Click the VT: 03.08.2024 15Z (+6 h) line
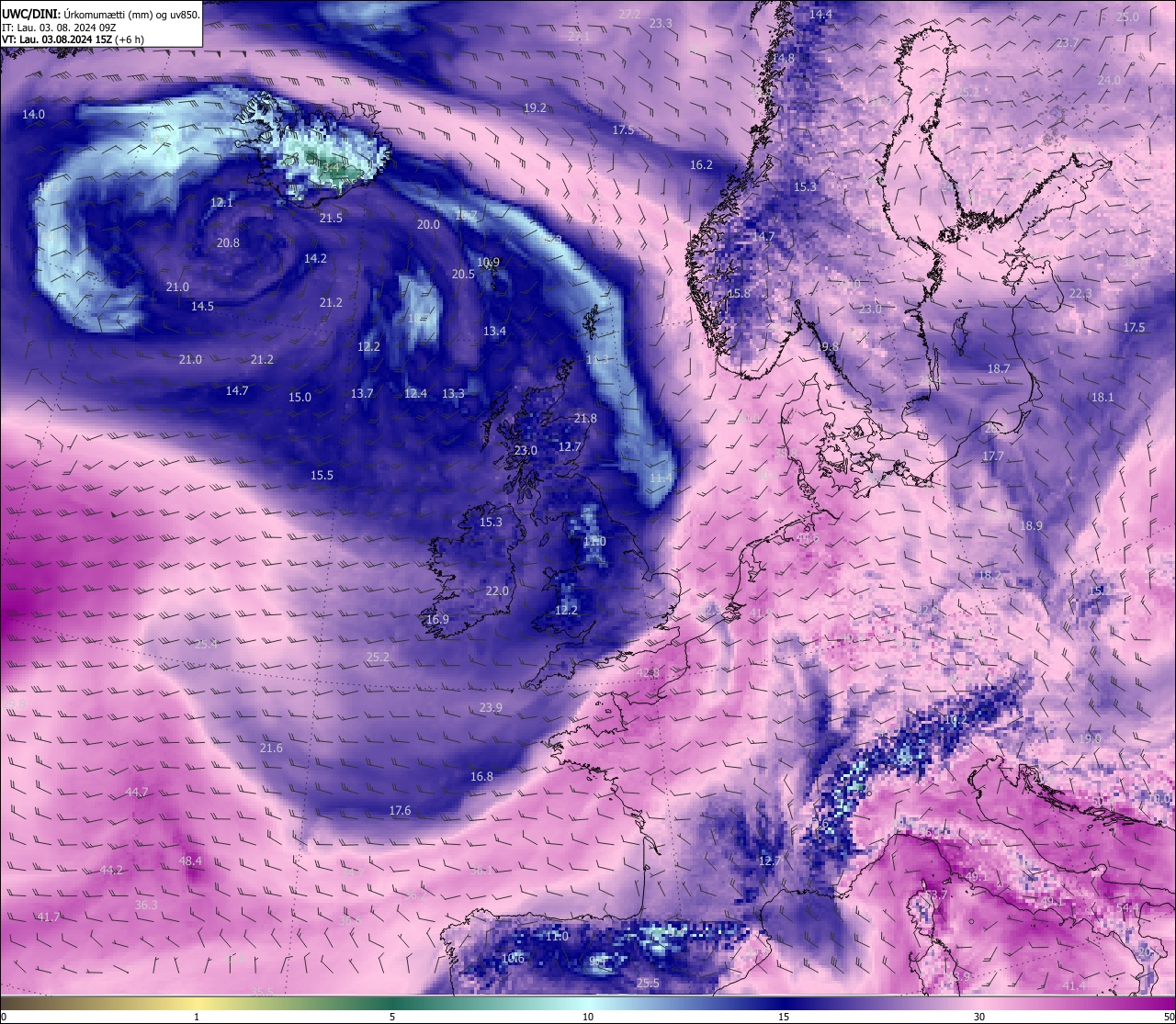 tap(73, 39)
